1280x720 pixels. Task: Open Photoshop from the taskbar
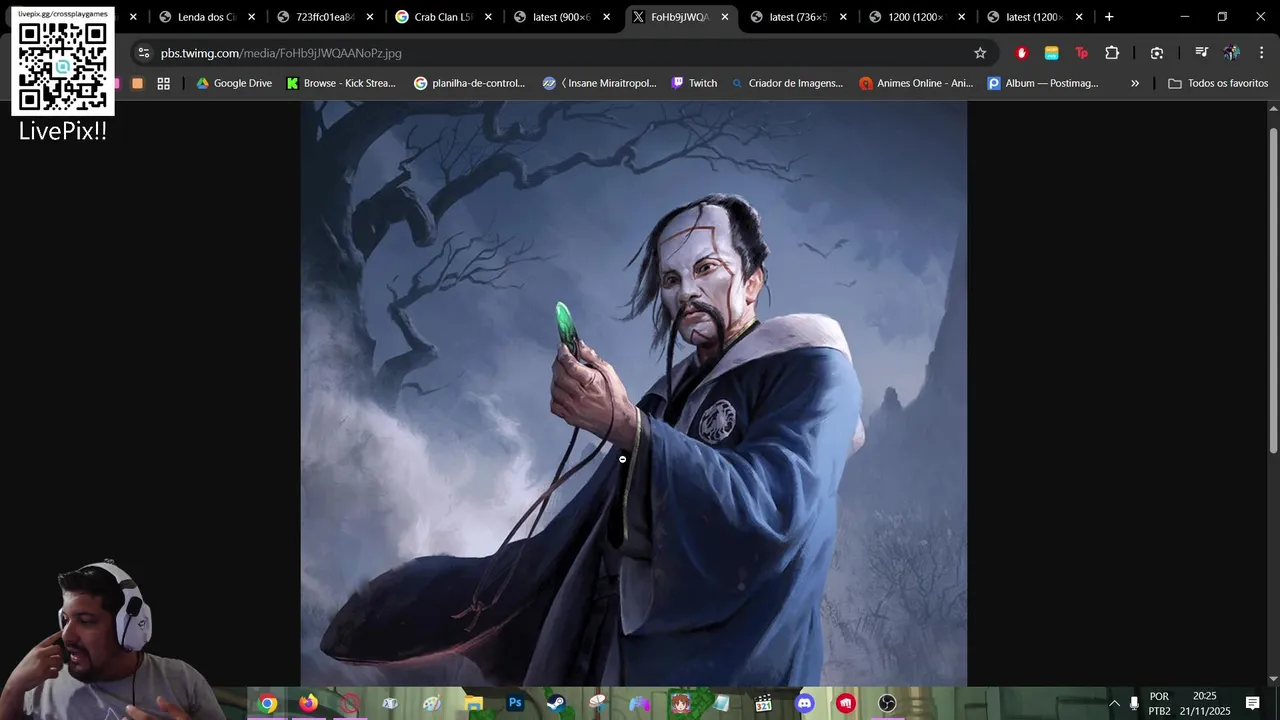(x=515, y=704)
